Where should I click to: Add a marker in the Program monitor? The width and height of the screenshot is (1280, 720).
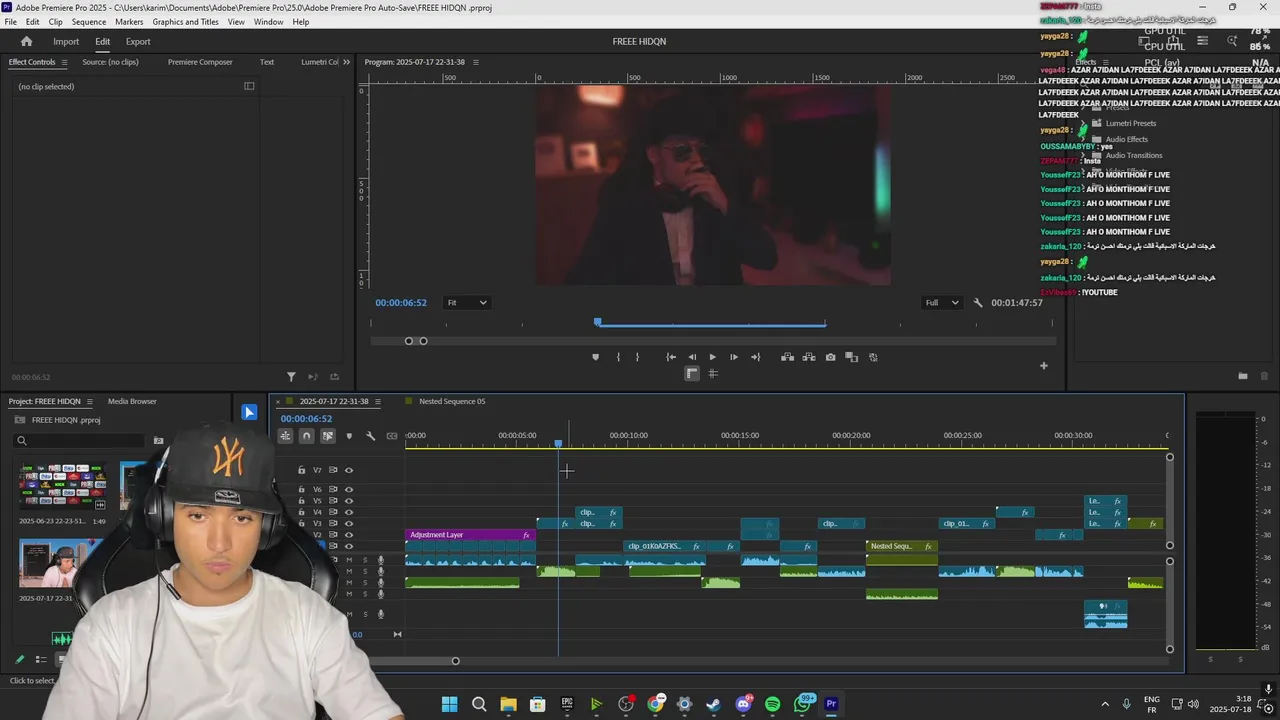[595, 357]
